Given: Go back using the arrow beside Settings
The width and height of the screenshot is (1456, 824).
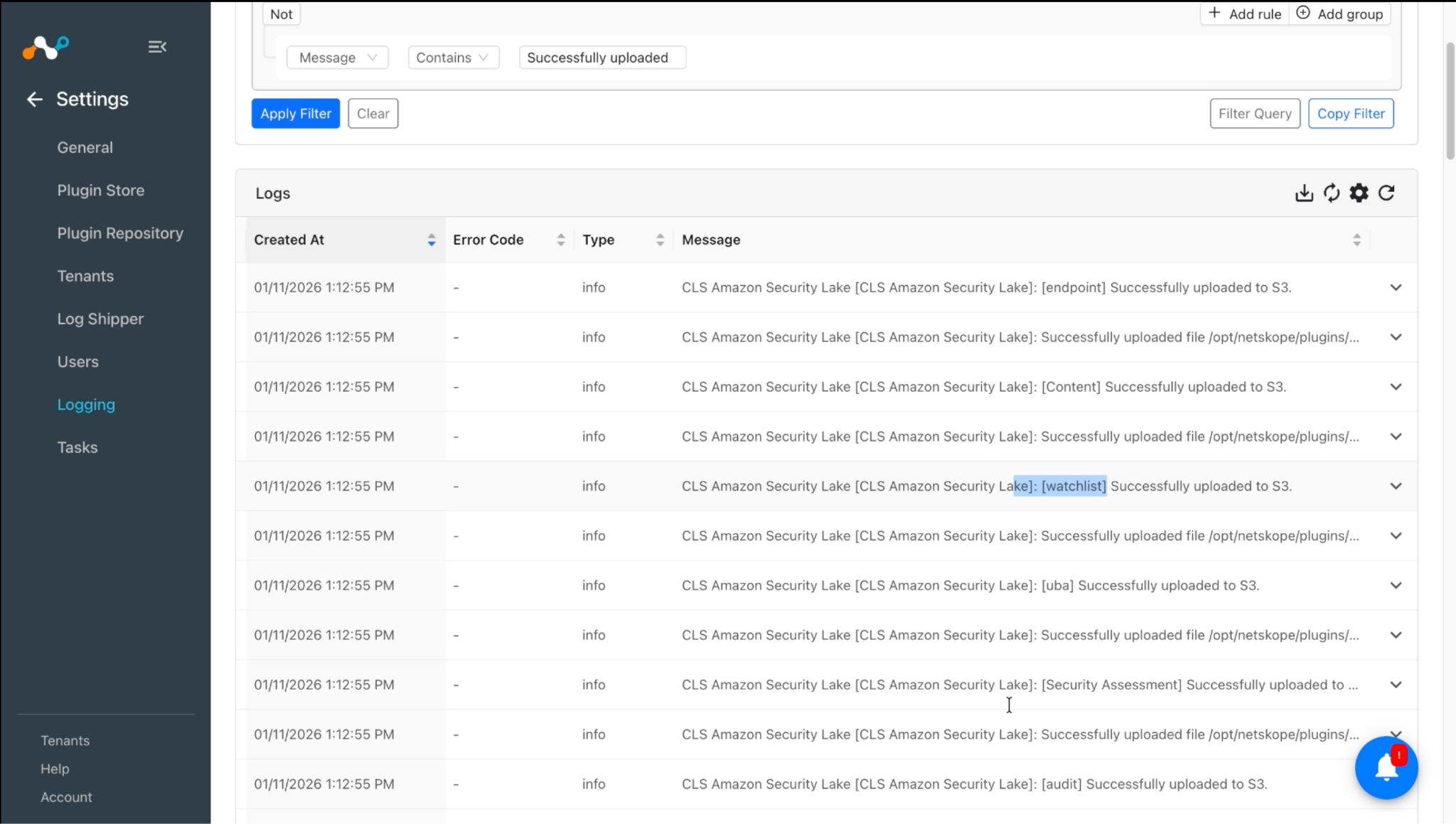Looking at the screenshot, I should (x=34, y=100).
